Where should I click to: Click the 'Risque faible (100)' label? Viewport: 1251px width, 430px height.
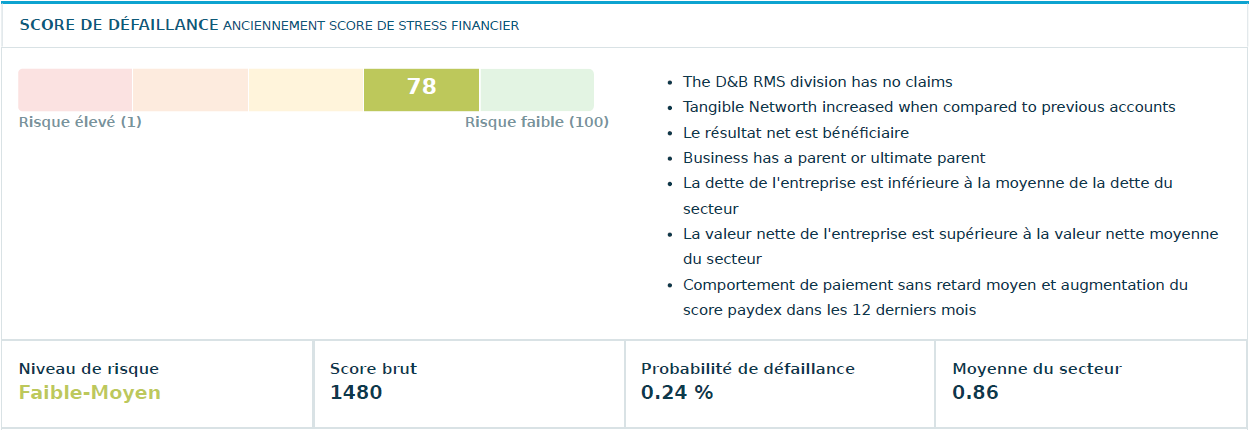tap(537, 122)
